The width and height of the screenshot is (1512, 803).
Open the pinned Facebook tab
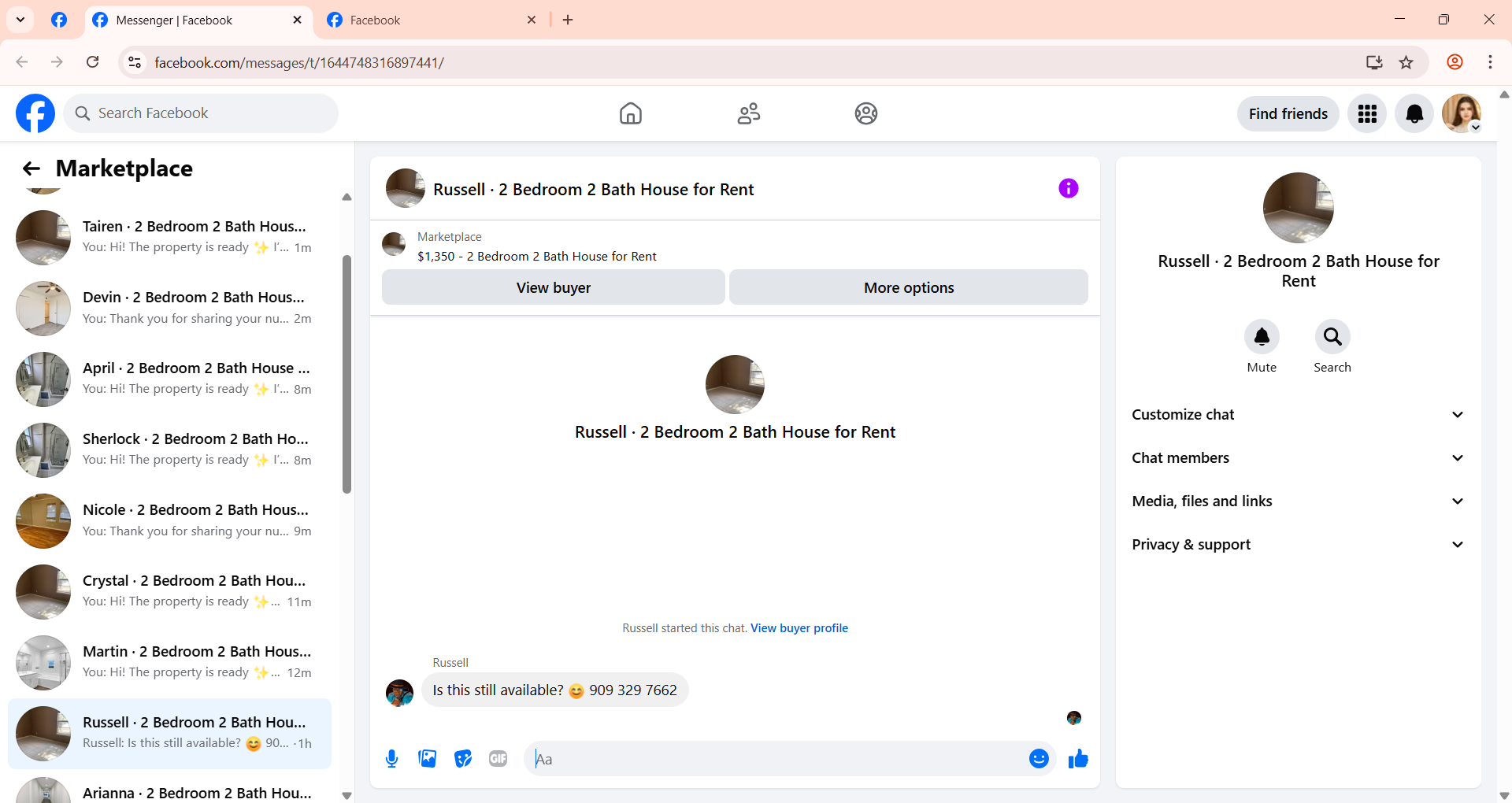click(59, 20)
